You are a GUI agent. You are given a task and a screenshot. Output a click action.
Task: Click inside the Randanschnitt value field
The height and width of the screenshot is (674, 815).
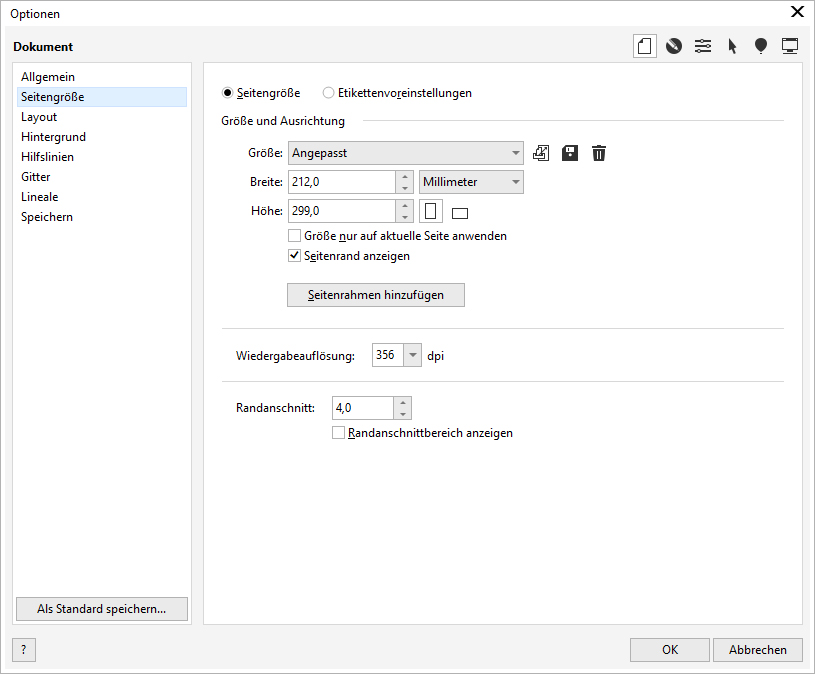(362, 408)
